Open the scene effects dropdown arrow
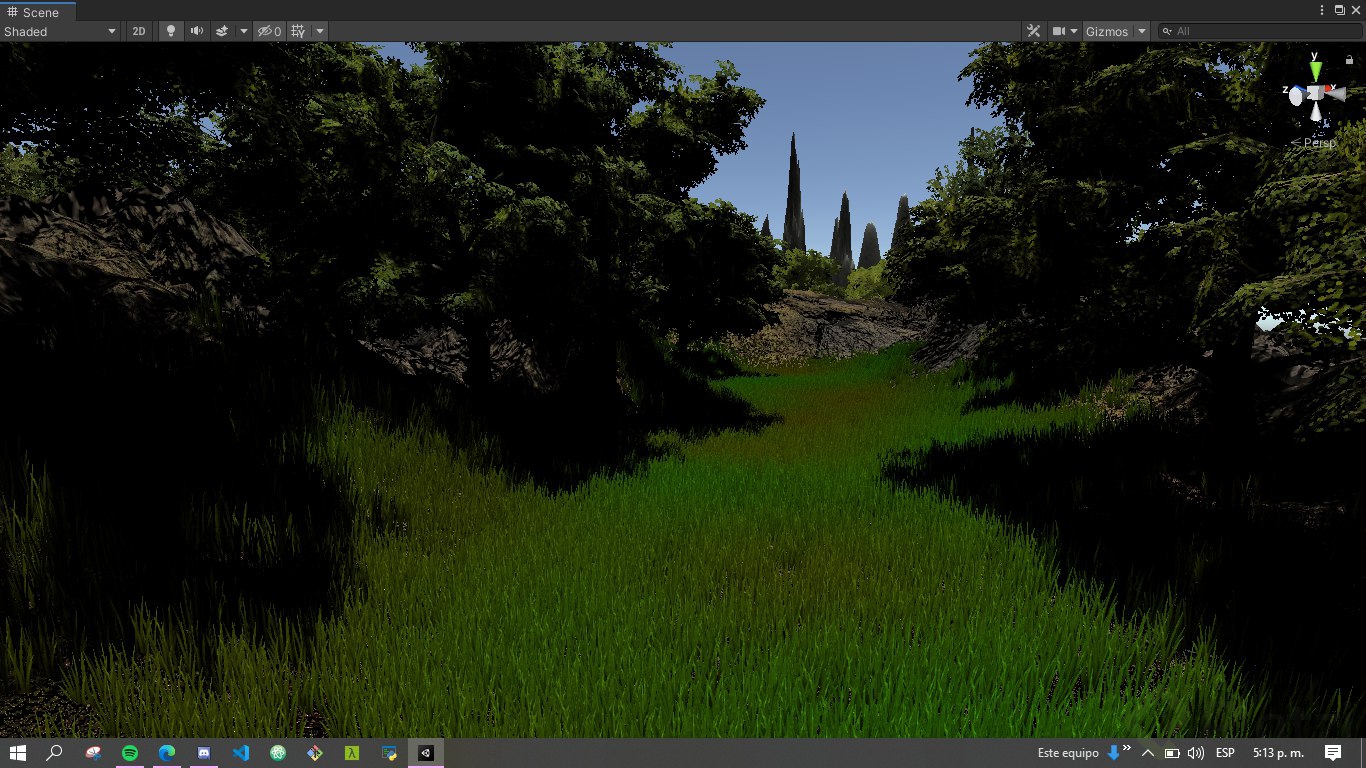Viewport: 1366px width, 768px height. pyautogui.click(x=243, y=31)
